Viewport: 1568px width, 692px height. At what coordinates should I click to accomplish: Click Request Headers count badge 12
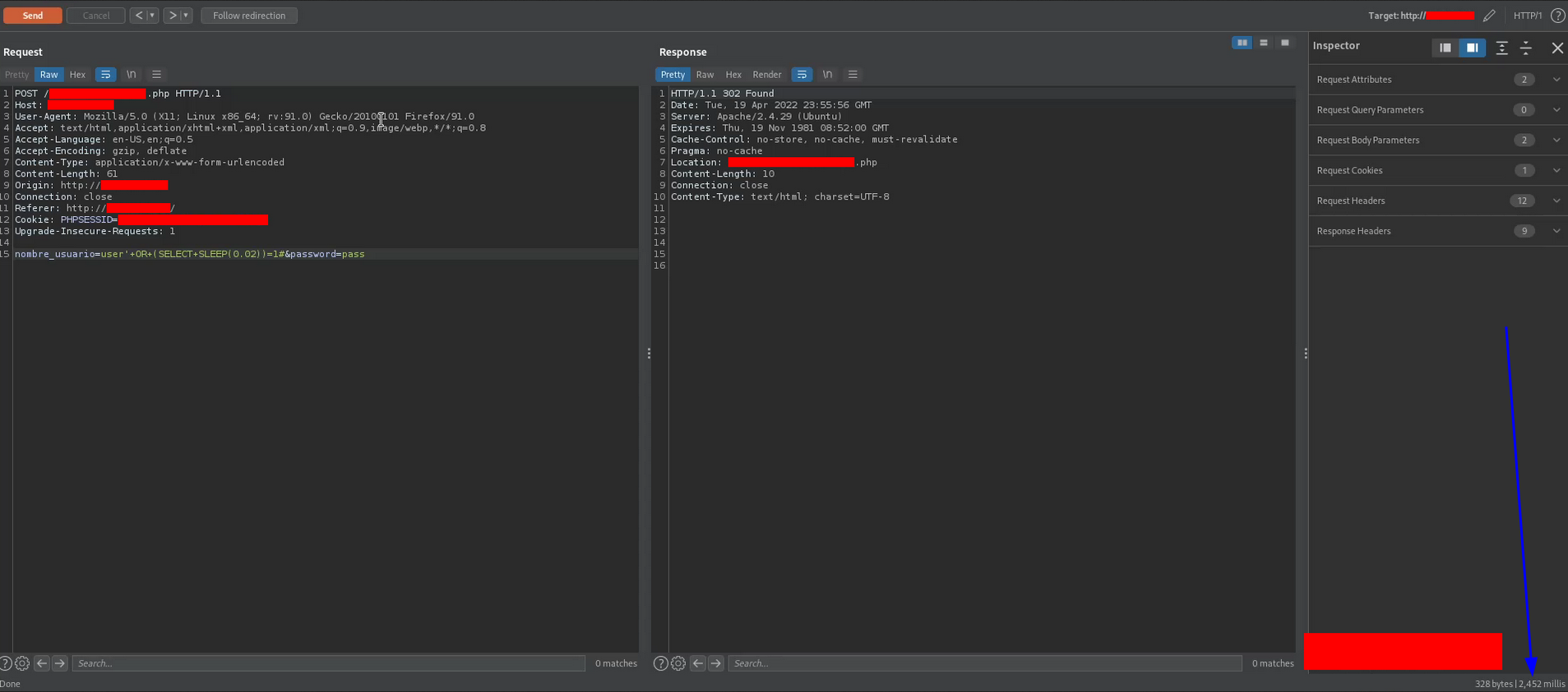(1523, 201)
